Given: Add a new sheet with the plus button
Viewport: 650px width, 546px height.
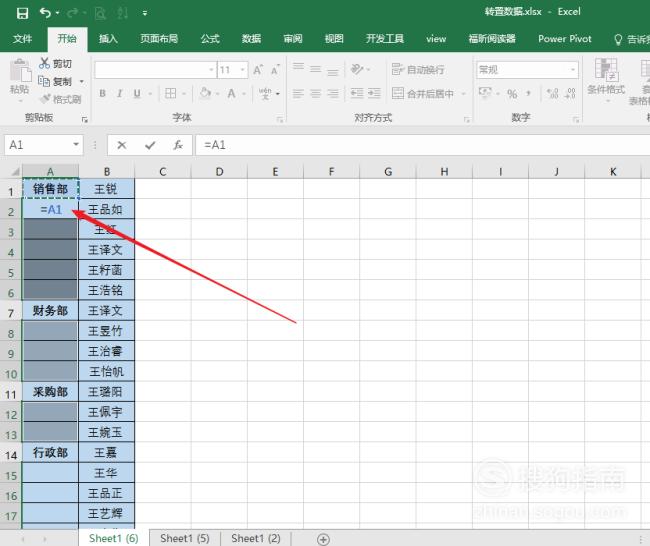Looking at the screenshot, I should [x=323, y=539].
